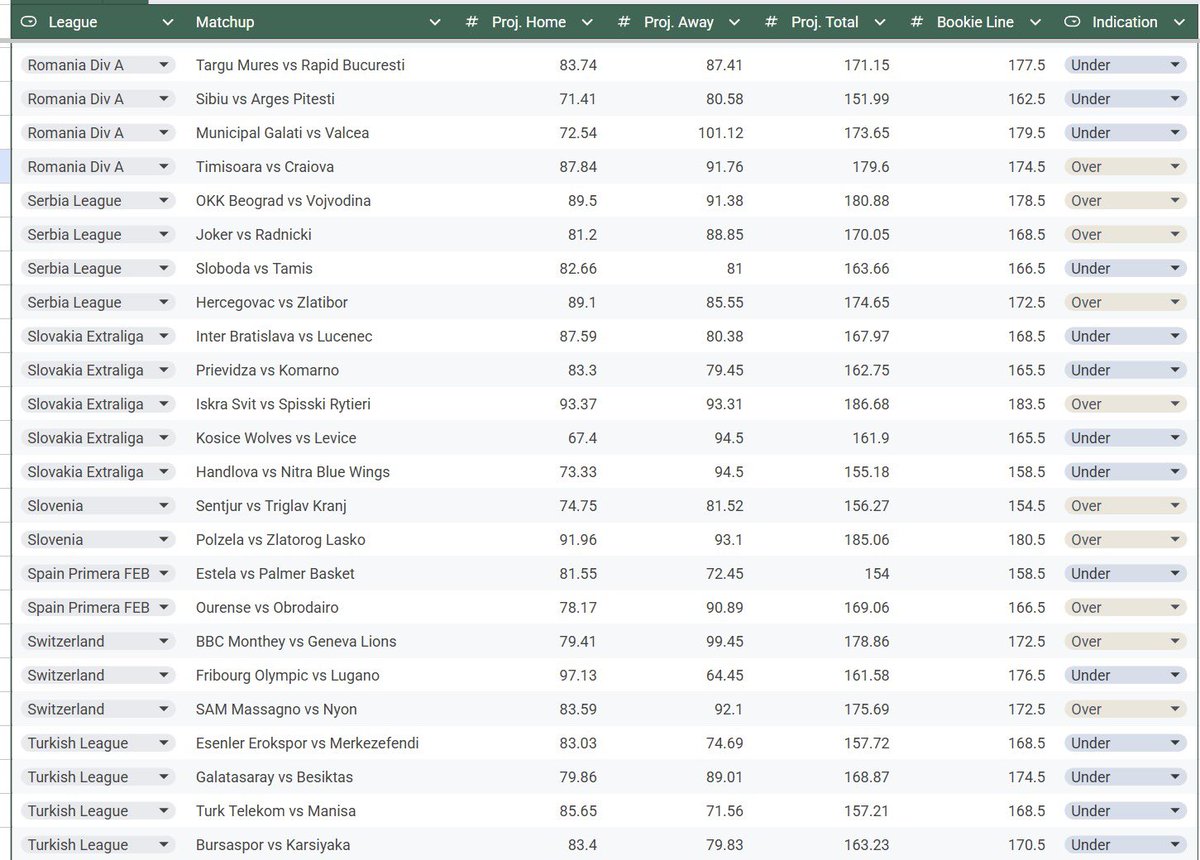Select Proj. Total value 175.69

866,710
